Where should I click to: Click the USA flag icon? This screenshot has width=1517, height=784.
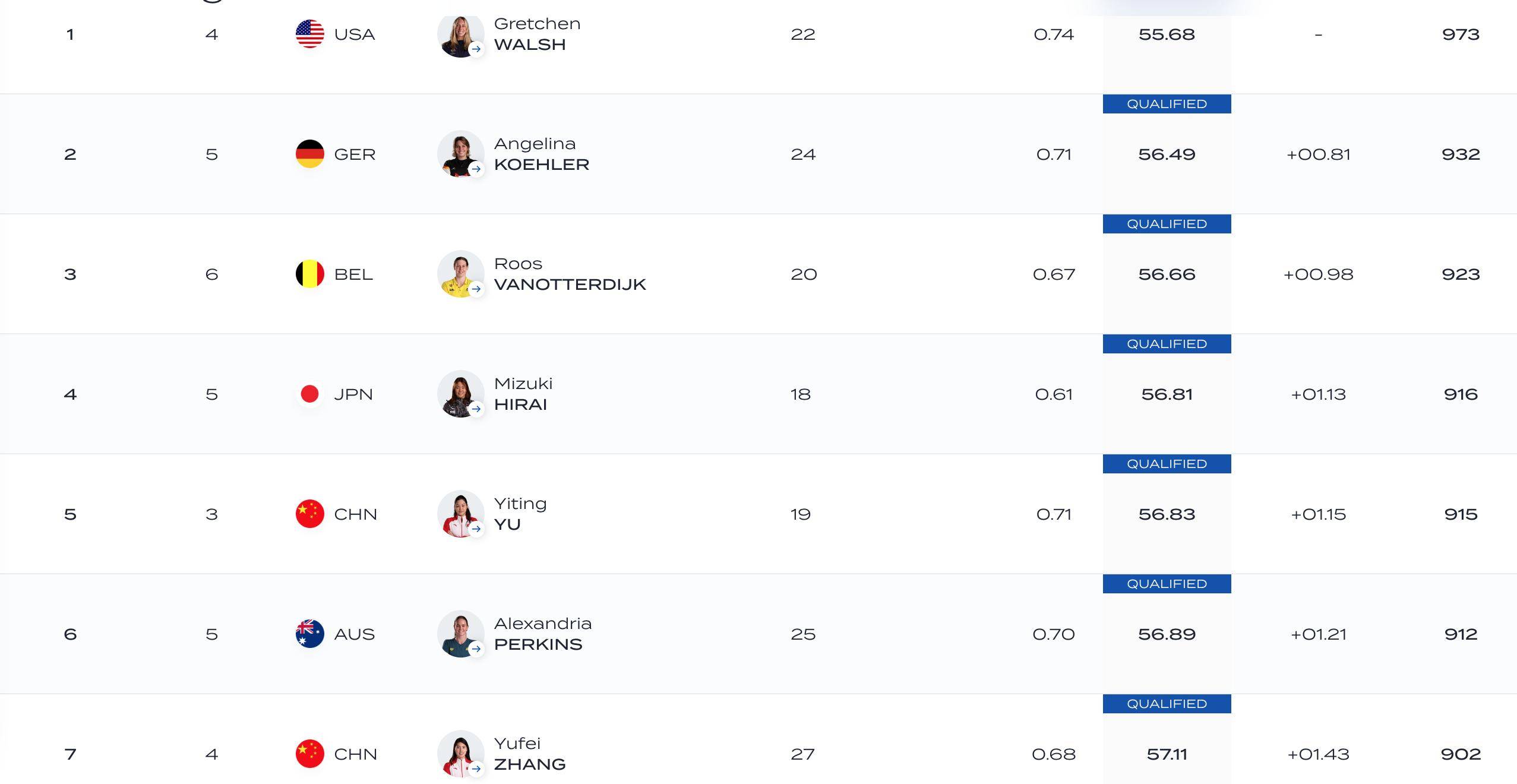point(309,34)
